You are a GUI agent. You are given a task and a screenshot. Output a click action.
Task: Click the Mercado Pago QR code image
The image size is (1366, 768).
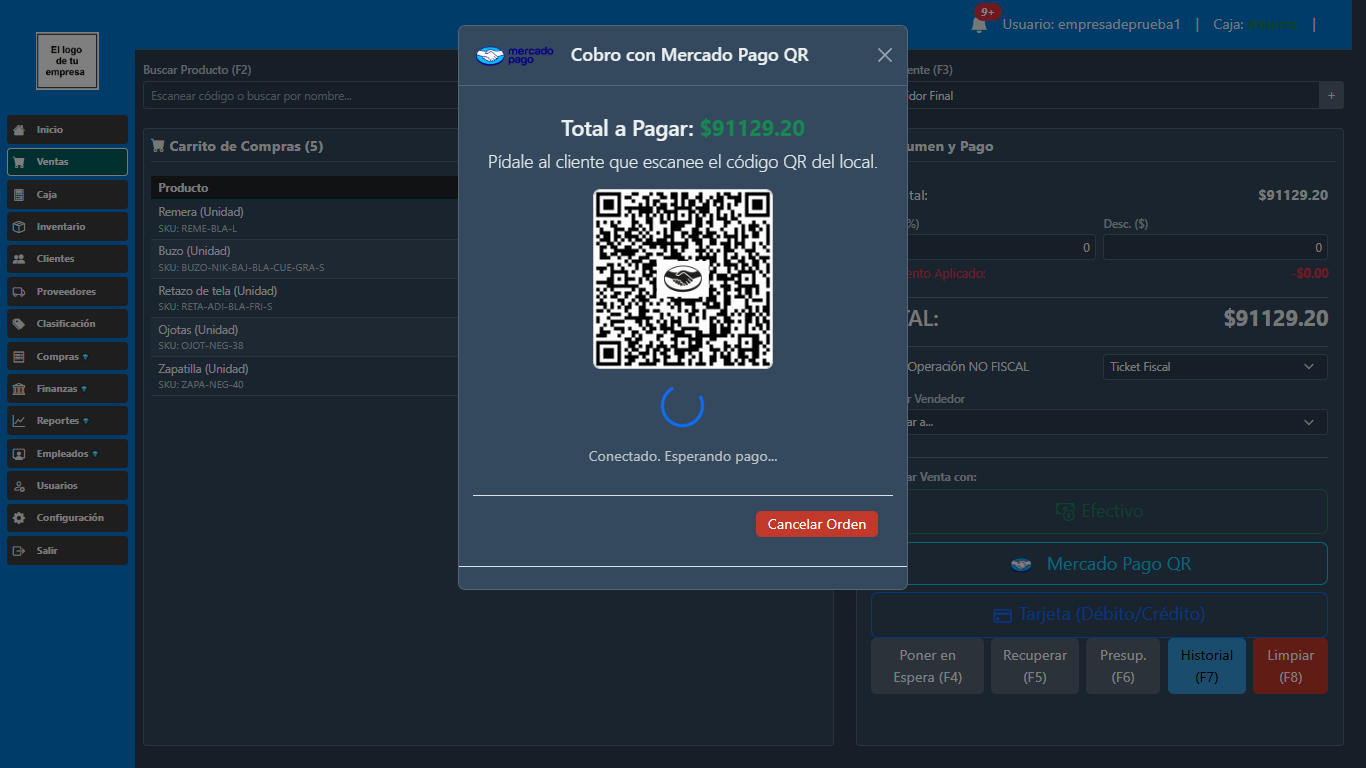(x=683, y=279)
